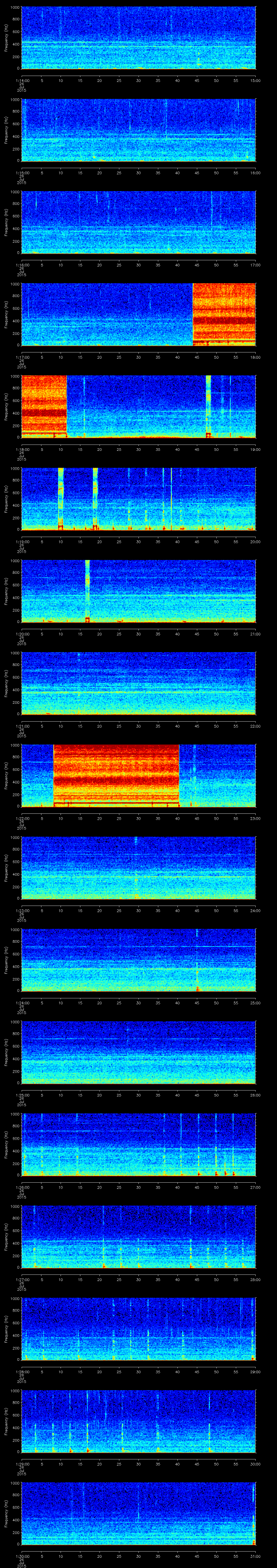Image resolution: width=277 pixels, height=1568 pixels.
Task: Click the Frequency (Hz) axis label of 1:14:00 panel
Action: tap(6, 38)
